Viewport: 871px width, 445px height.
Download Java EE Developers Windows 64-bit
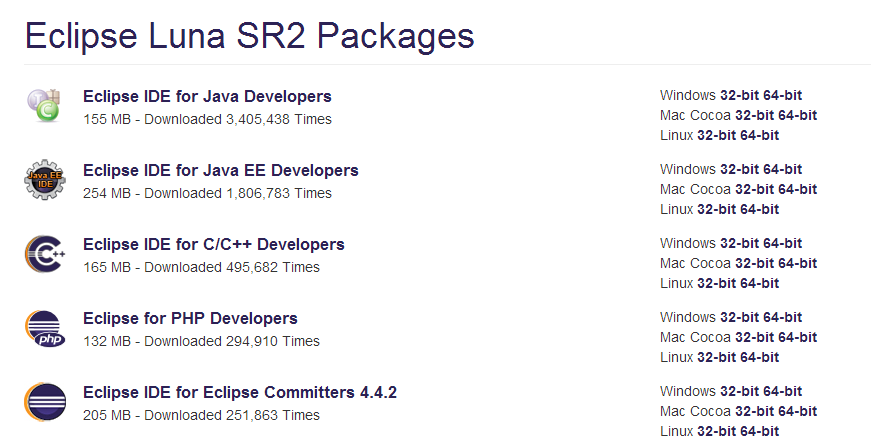click(x=782, y=169)
